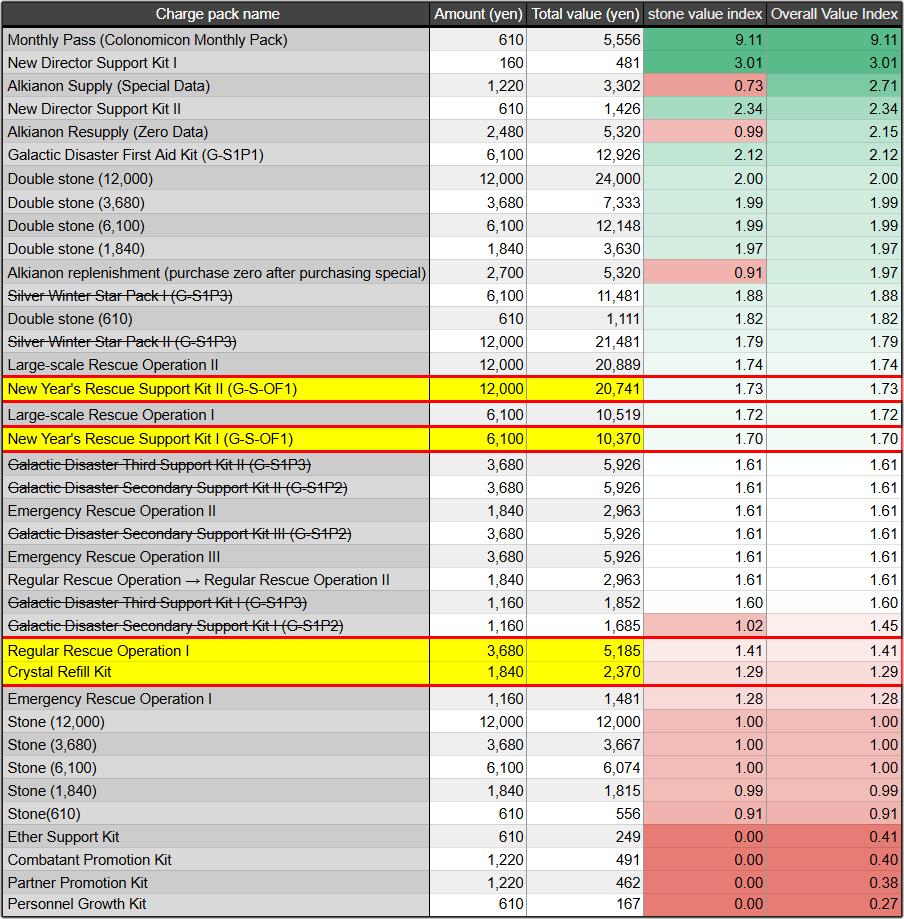
Task: Click the Large-scale Rescue Operation I cell
Action: [x=217, y=415]
